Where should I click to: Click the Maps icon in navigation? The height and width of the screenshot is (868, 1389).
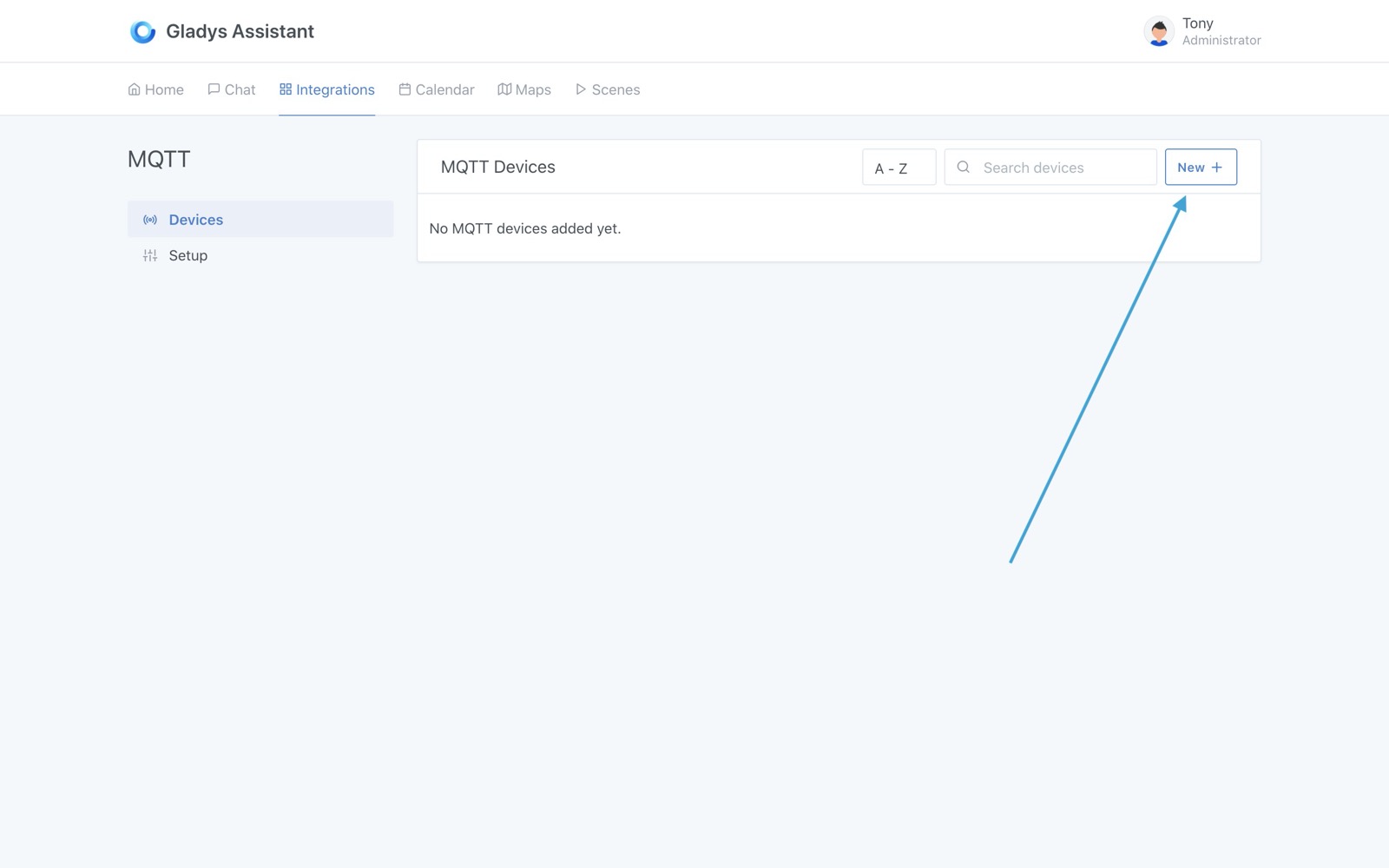point(504,89)
